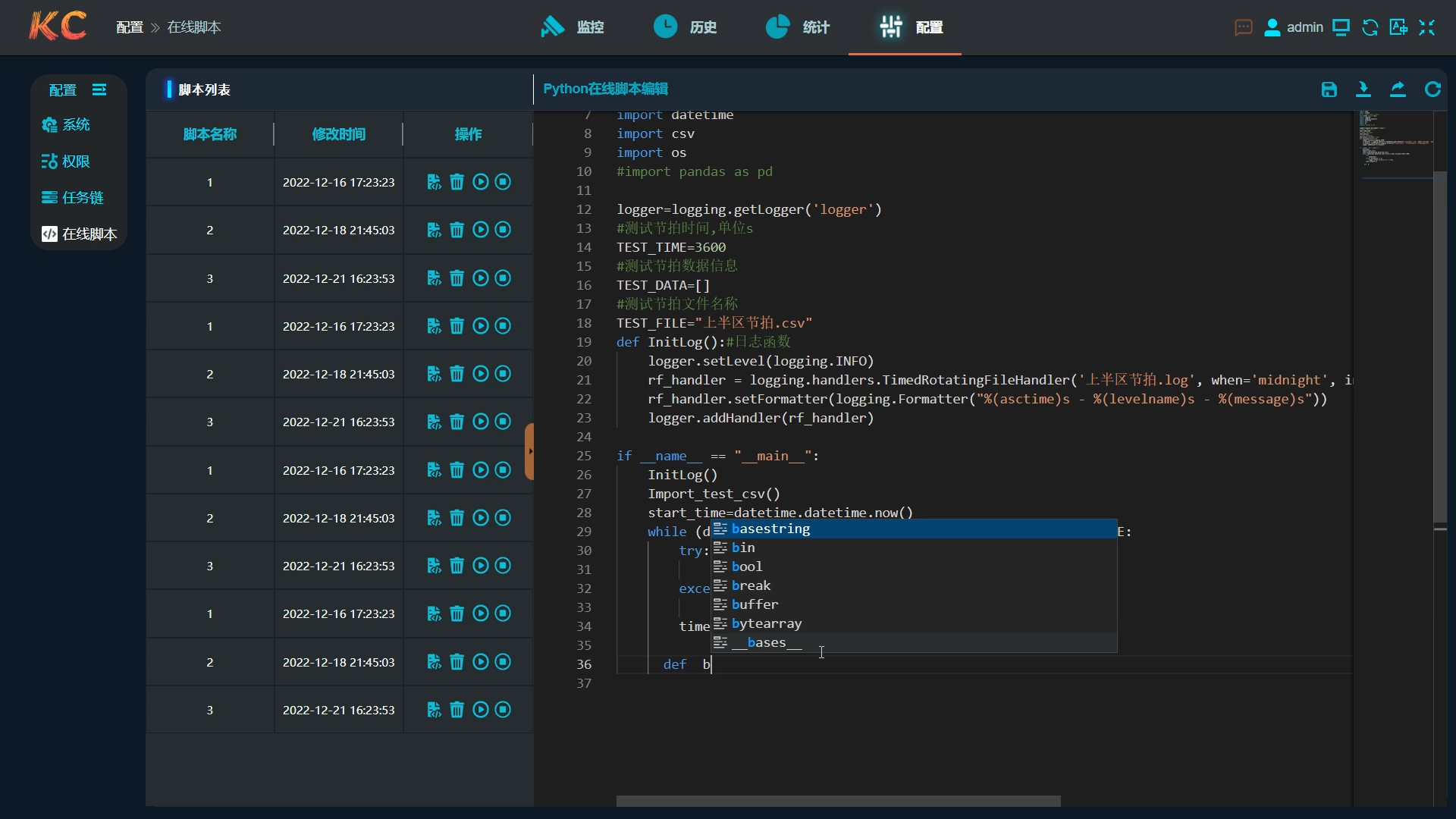
Task: Choose basestring from autocomplete list
Action: coord(914,529)
